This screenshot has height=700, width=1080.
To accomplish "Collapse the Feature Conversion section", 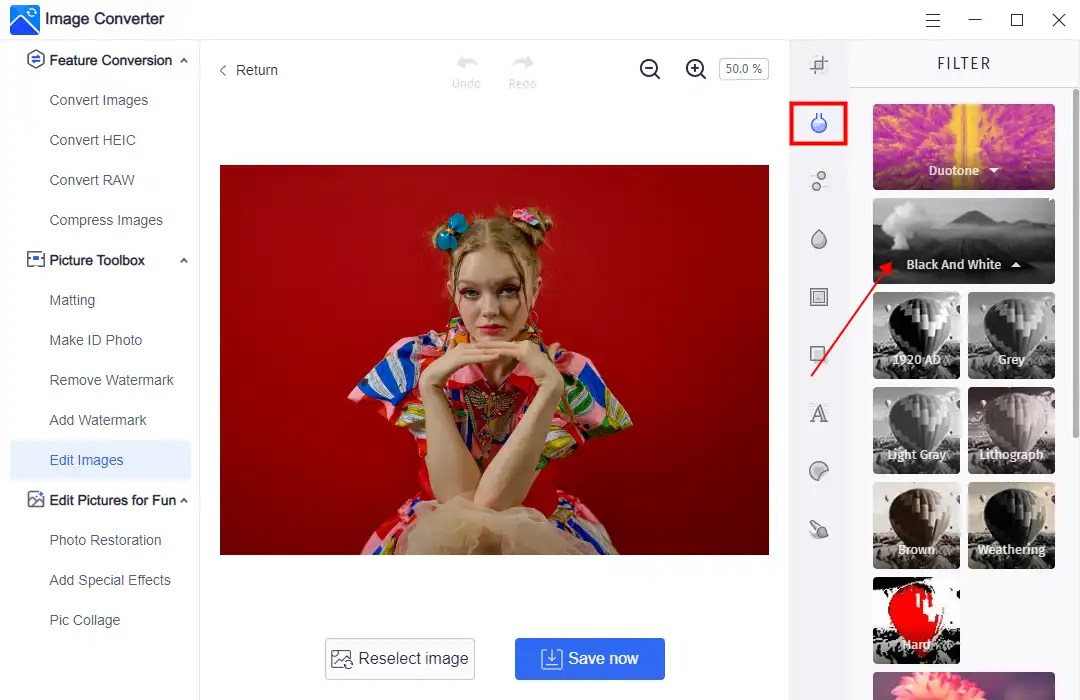I will (184, 61).
